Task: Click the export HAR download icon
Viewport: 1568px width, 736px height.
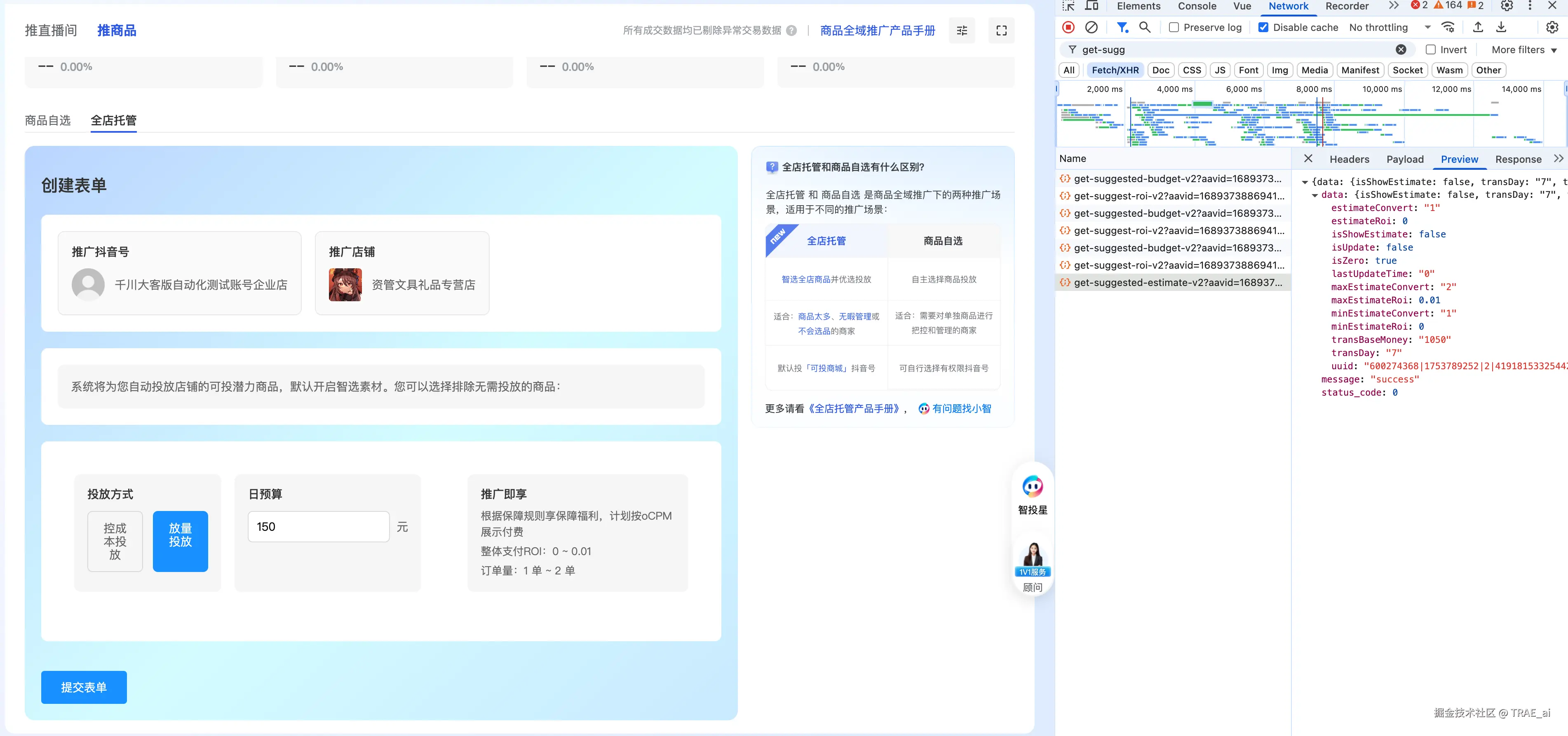Action: coord(1501,27)
